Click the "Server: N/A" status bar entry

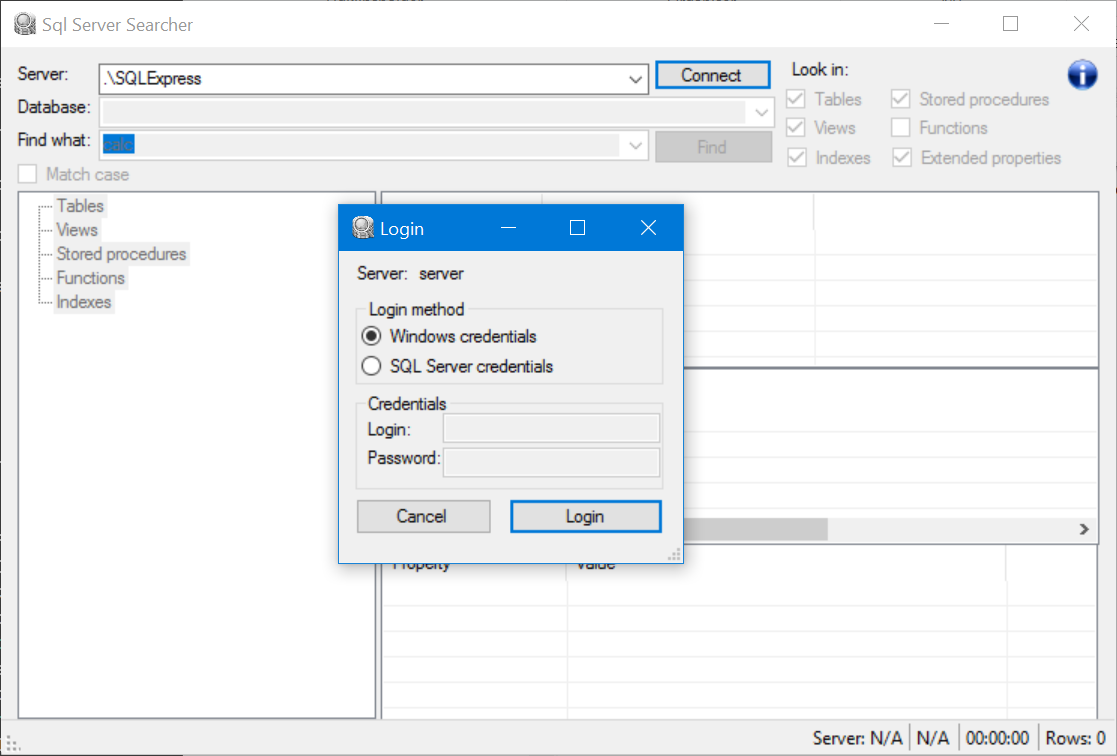[857, 738]
